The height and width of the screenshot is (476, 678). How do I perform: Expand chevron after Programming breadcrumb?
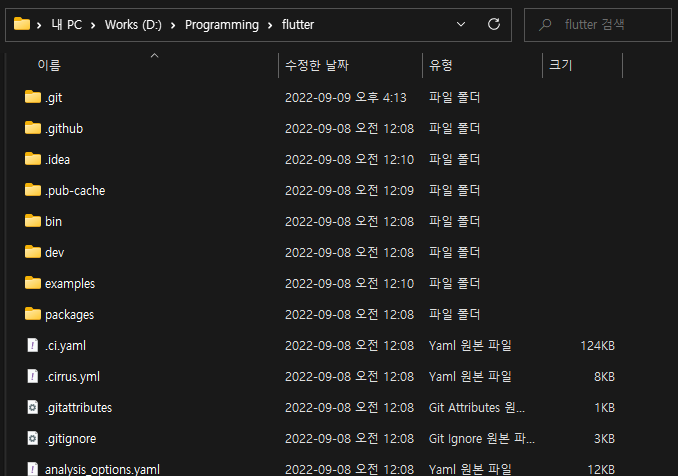click(270, 26)
